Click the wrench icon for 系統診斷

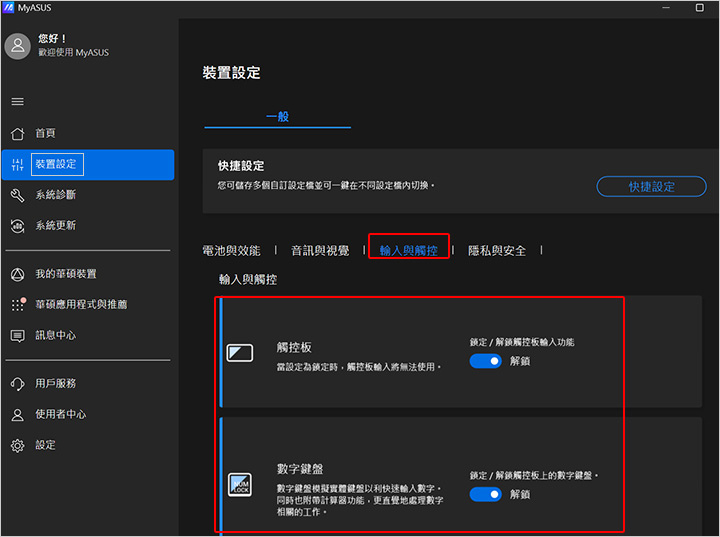pyautogui.click(x=17, y=195)
